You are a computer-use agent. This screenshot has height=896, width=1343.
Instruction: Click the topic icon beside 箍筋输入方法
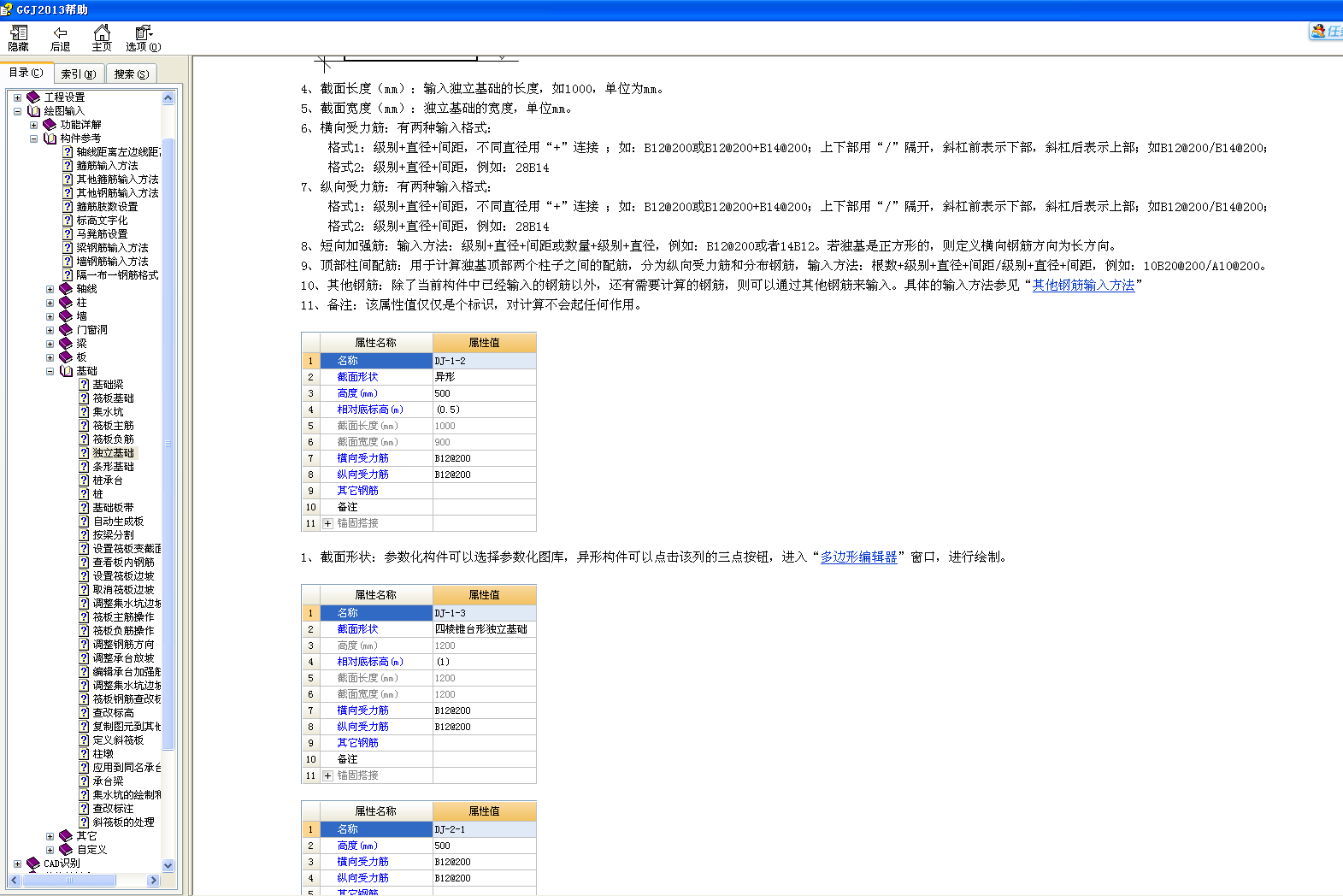point(68,166)
